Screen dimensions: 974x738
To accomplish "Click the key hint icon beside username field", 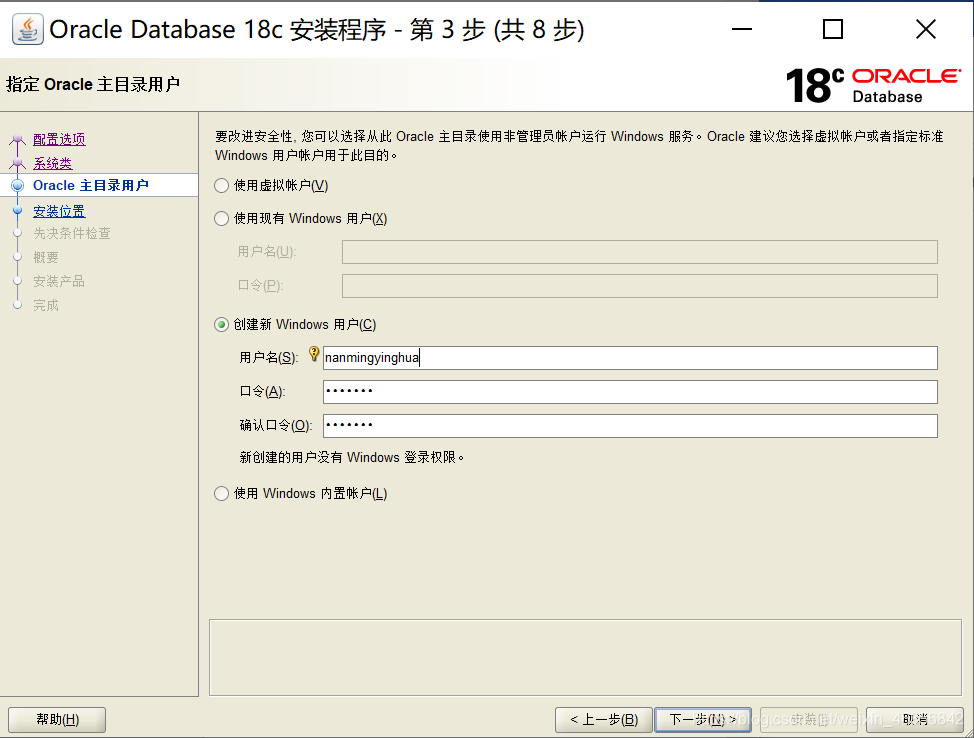I will point(314,354).
